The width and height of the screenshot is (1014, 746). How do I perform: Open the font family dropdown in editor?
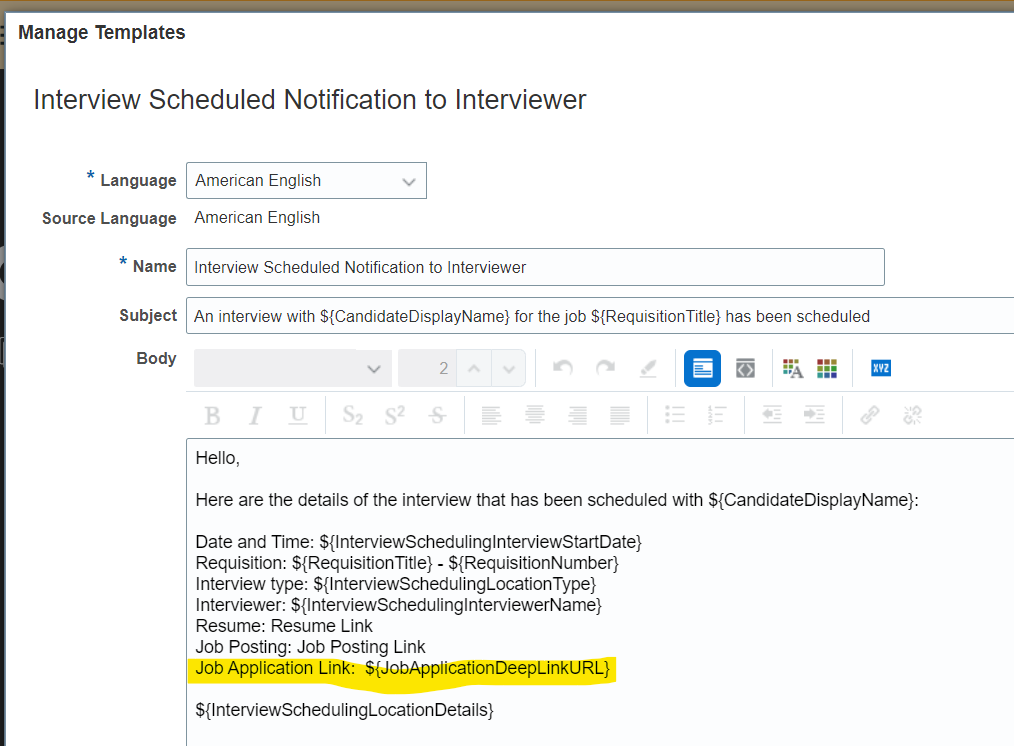pos(292,368)
